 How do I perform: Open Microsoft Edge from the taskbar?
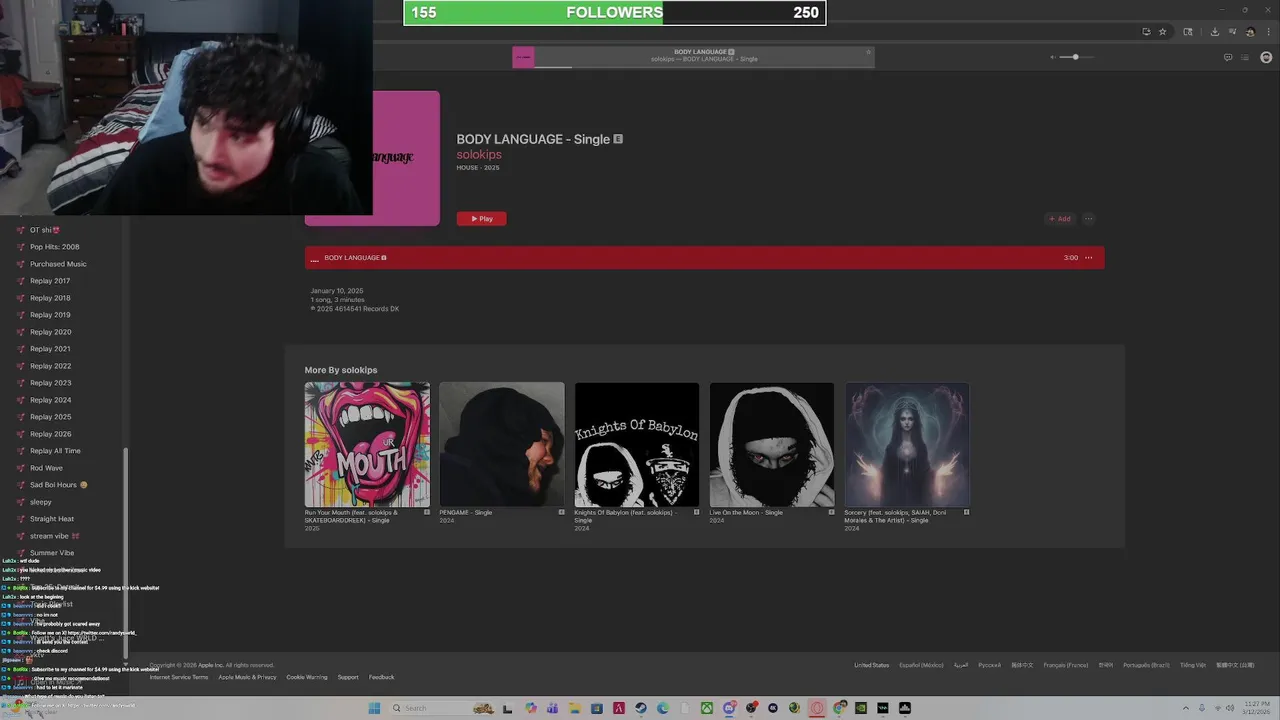point(662,708)
